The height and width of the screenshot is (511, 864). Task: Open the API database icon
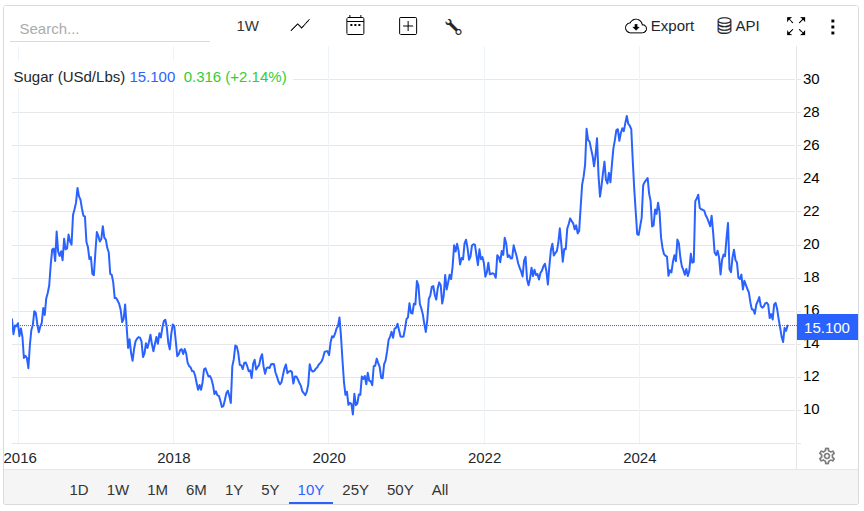[x=738, y=26]
